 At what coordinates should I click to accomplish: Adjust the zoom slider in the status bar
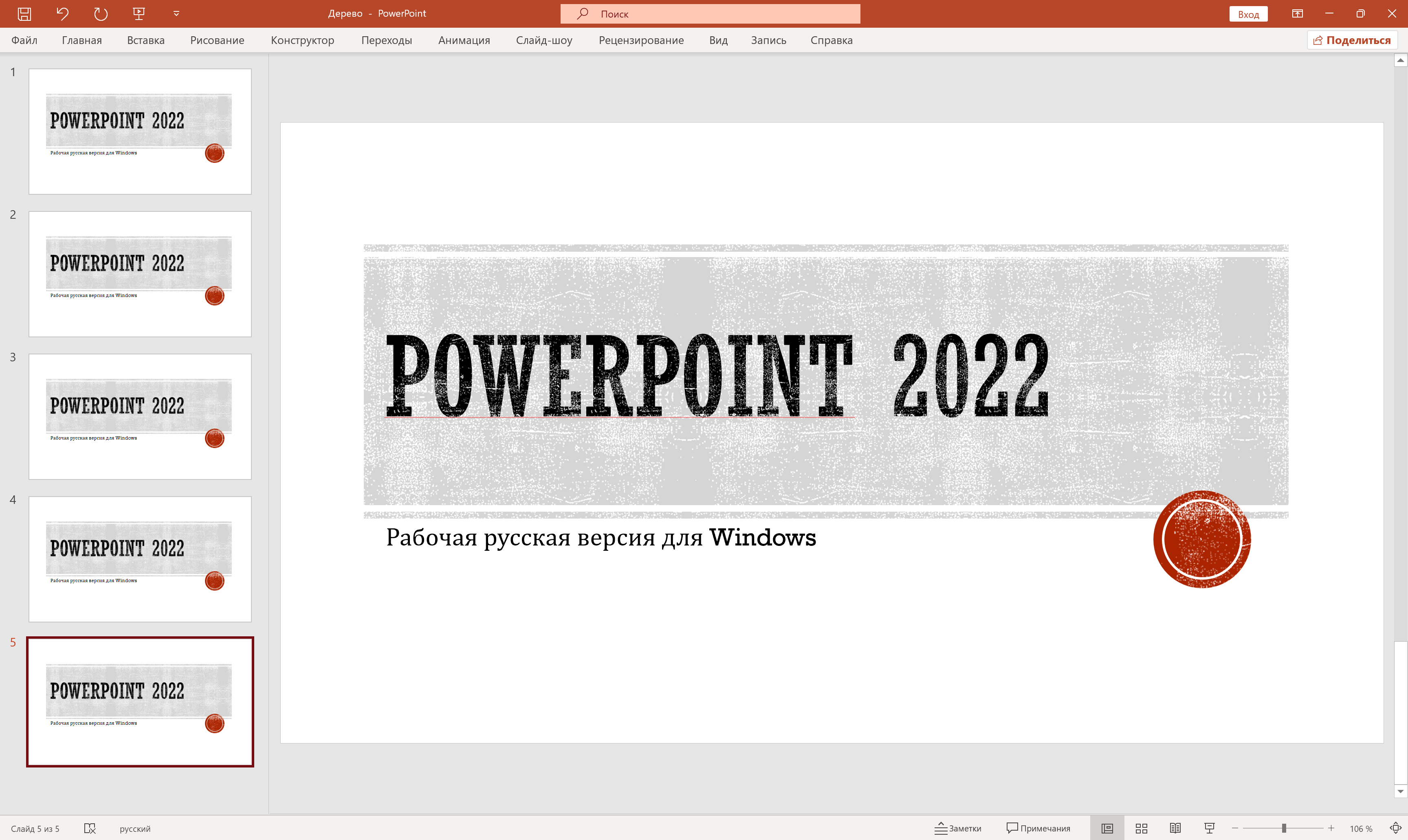pos(1283,827)
